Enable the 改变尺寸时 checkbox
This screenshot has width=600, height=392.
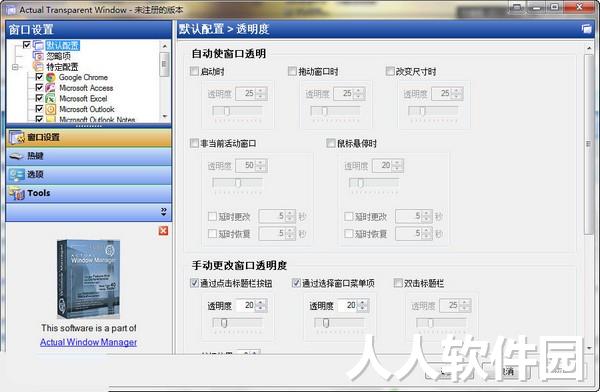coord(390,71)
